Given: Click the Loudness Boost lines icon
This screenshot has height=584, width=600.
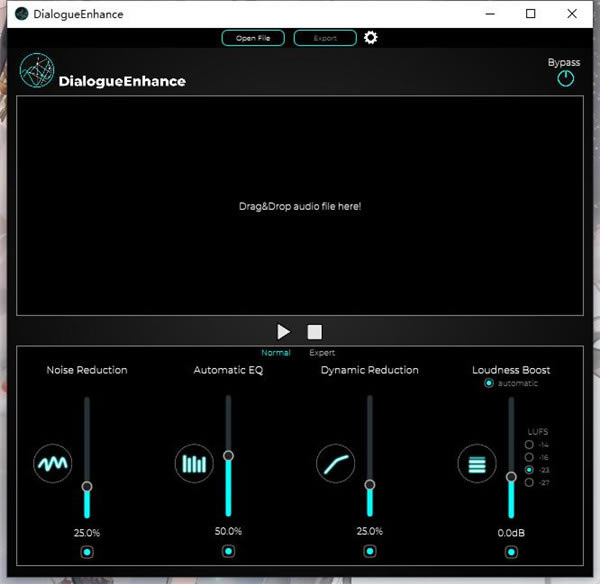Looking at the screenshot, I should click(477, 464).
